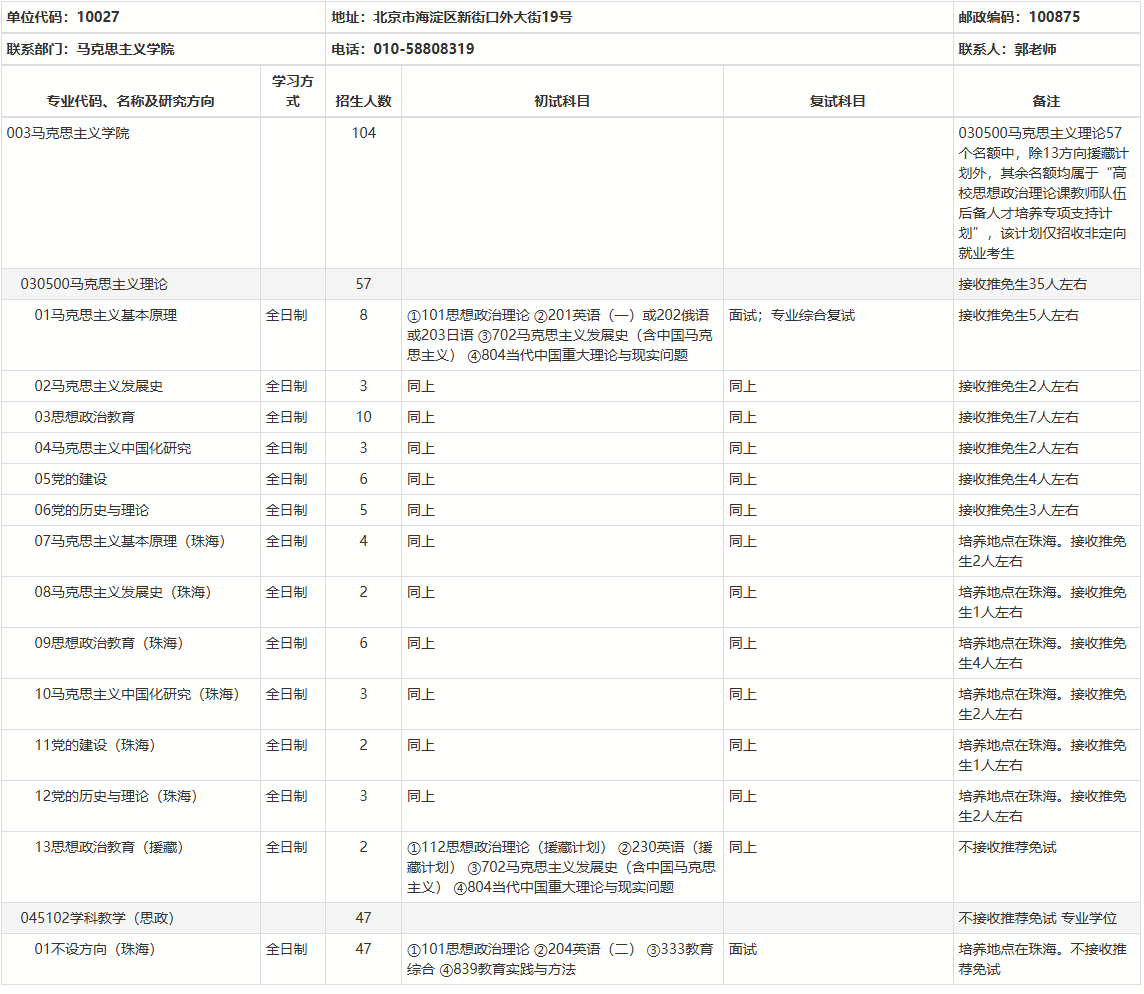
Task: Select 01不设方向（珠海） entry
Action: tap(96, 949)
